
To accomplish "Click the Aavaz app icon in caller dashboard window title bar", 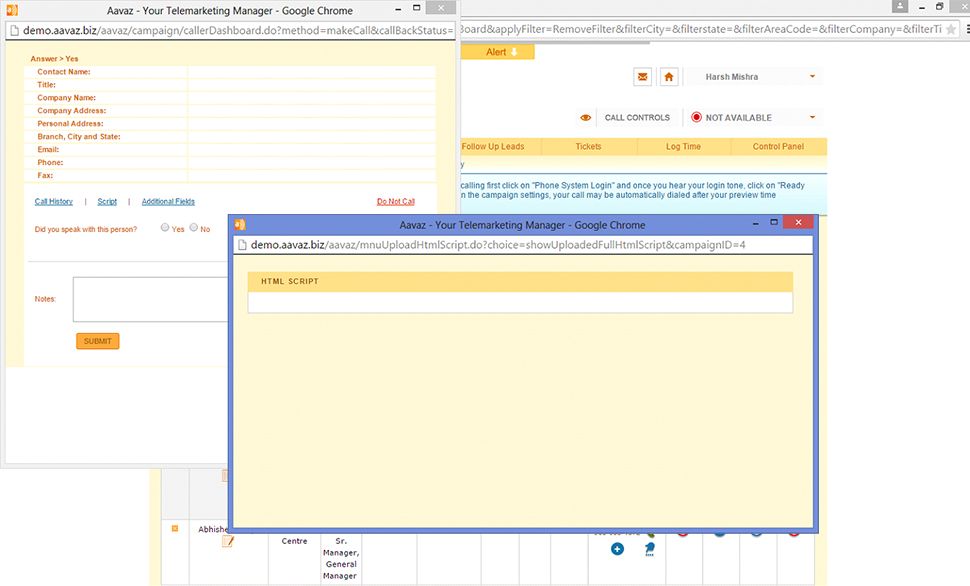I will click(x=12, y=11).
